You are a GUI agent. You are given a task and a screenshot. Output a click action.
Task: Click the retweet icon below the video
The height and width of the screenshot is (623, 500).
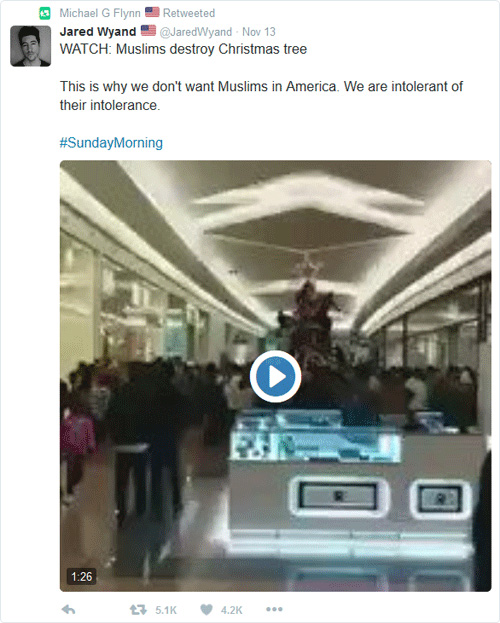click(138, 609)
